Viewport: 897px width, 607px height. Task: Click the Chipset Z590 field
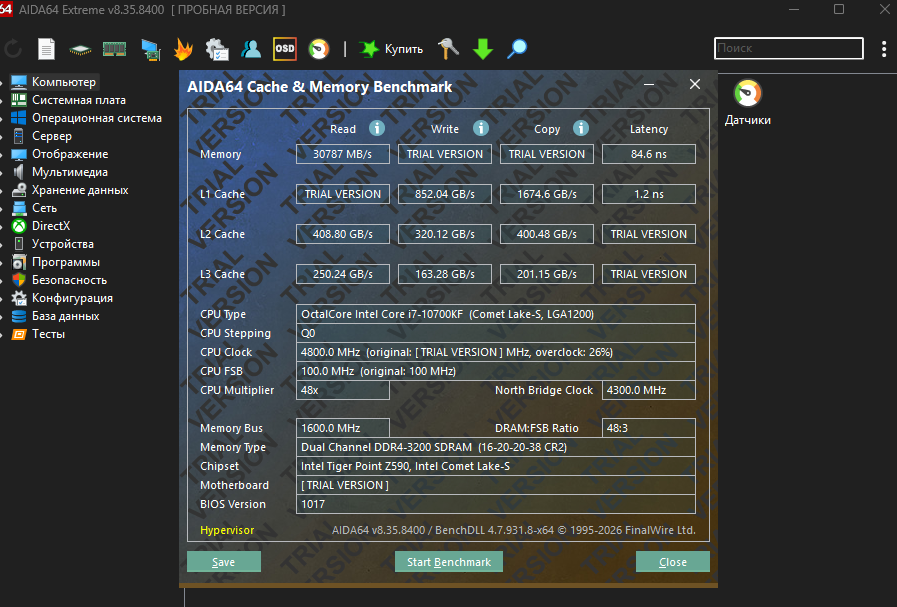tap(496, 466)
